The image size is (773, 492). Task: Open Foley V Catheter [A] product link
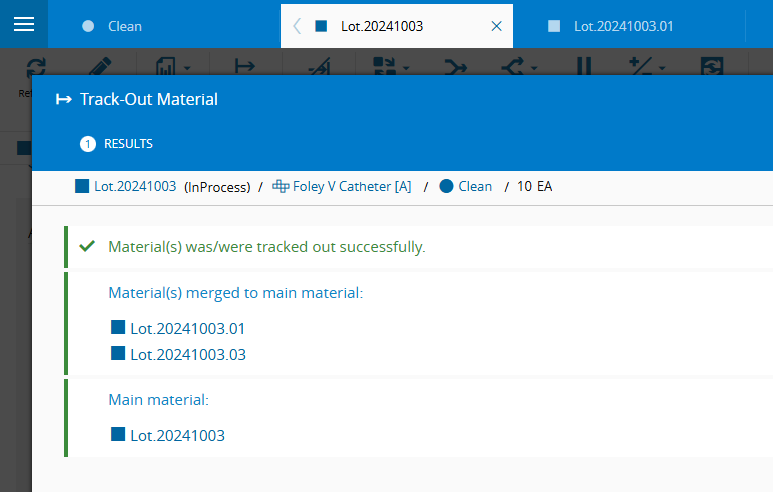pyautogui.click(x=352, y=186)
